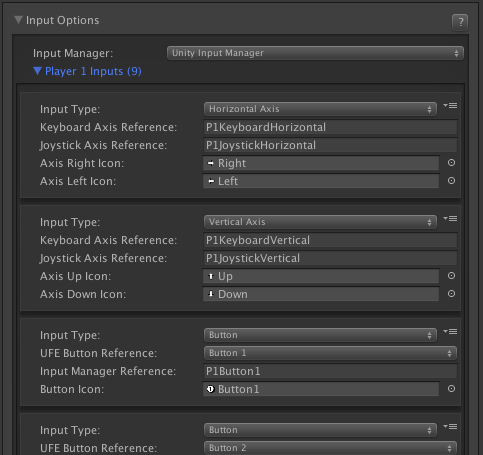Viewport: 483px width, 455px height.
Task: Pick object for Button Icon field
Action: [451, 389]
